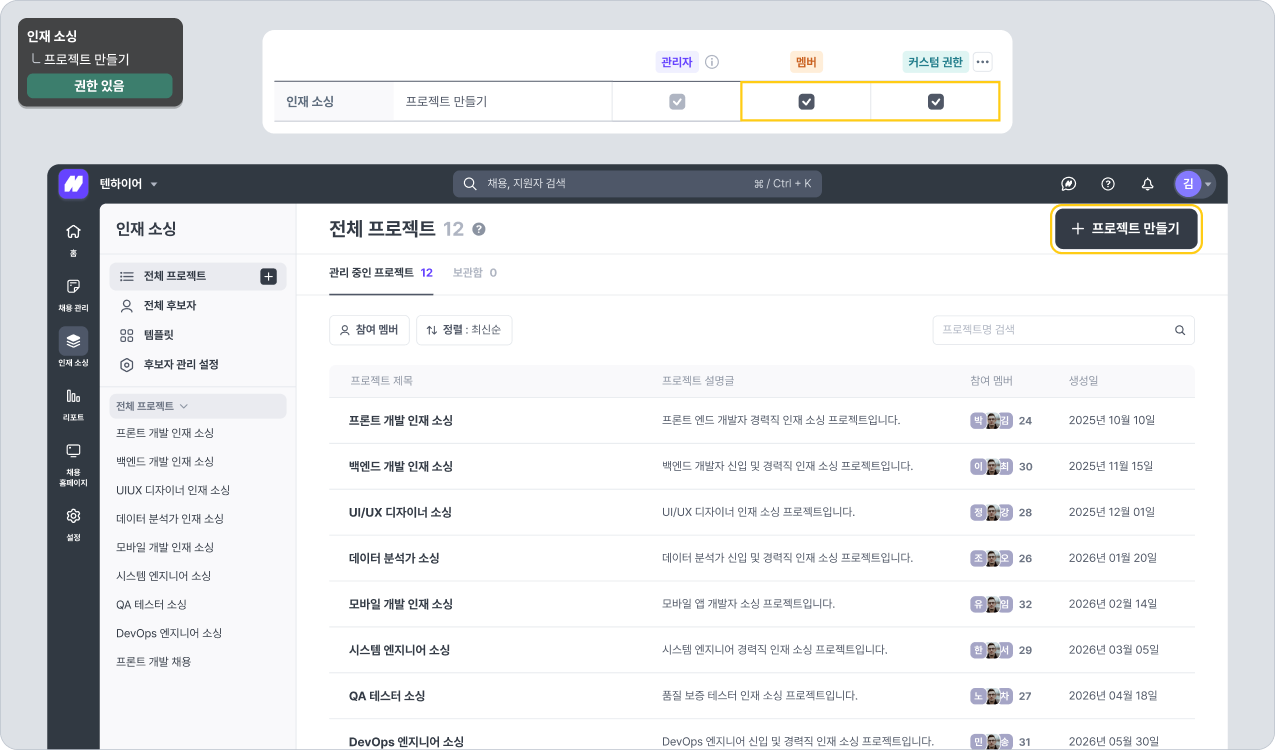Open 백엔드 개발 인재 소싱 project row title
This screenshot has width=1275, height=750.
(401, 467)
